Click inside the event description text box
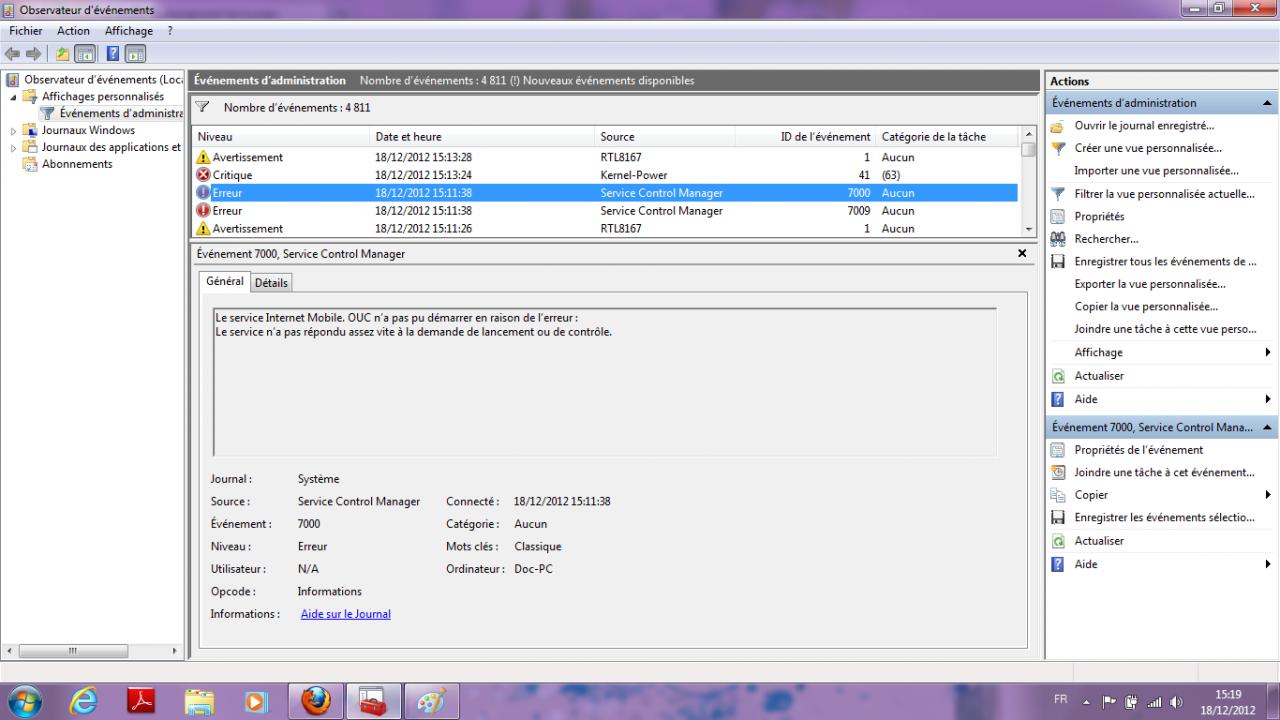Viewport: 1280px width, 720px height. click(605, 382)
